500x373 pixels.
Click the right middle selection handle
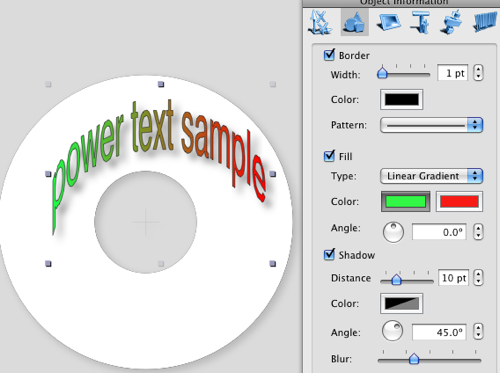[x=273, y=174]
